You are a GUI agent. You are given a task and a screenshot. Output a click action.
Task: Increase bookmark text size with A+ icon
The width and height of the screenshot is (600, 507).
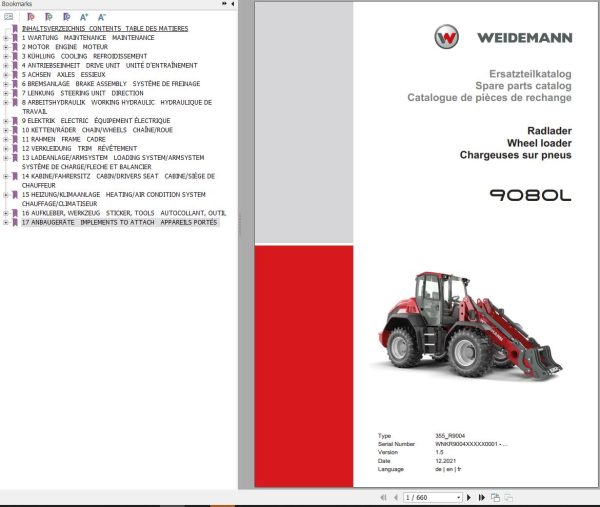pyautogui.click(x=84, y=17)
